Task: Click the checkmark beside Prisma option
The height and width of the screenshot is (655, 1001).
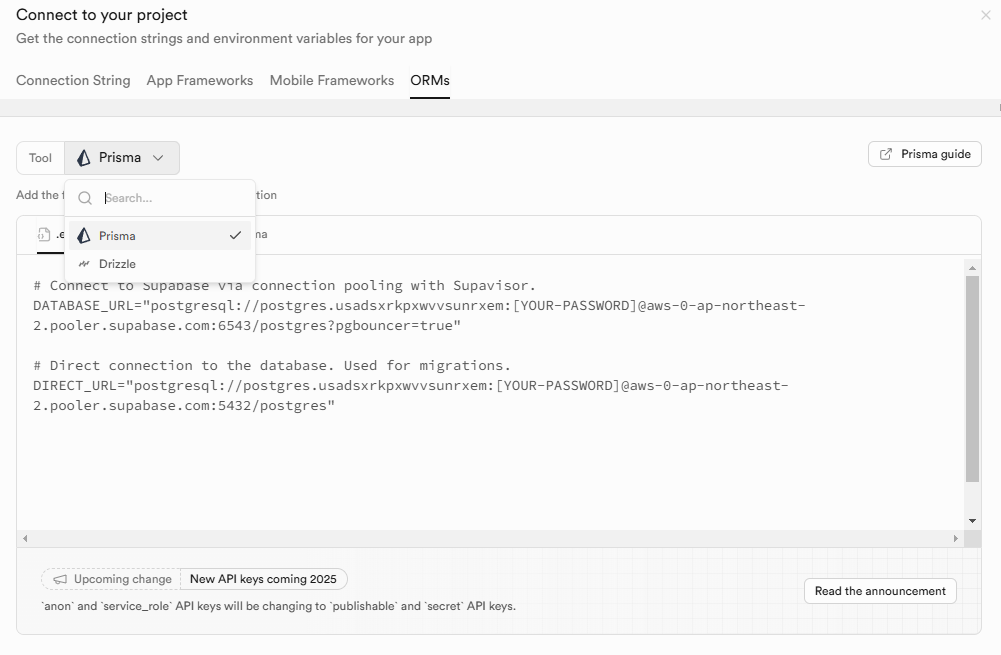Action: tap(236, 236)
